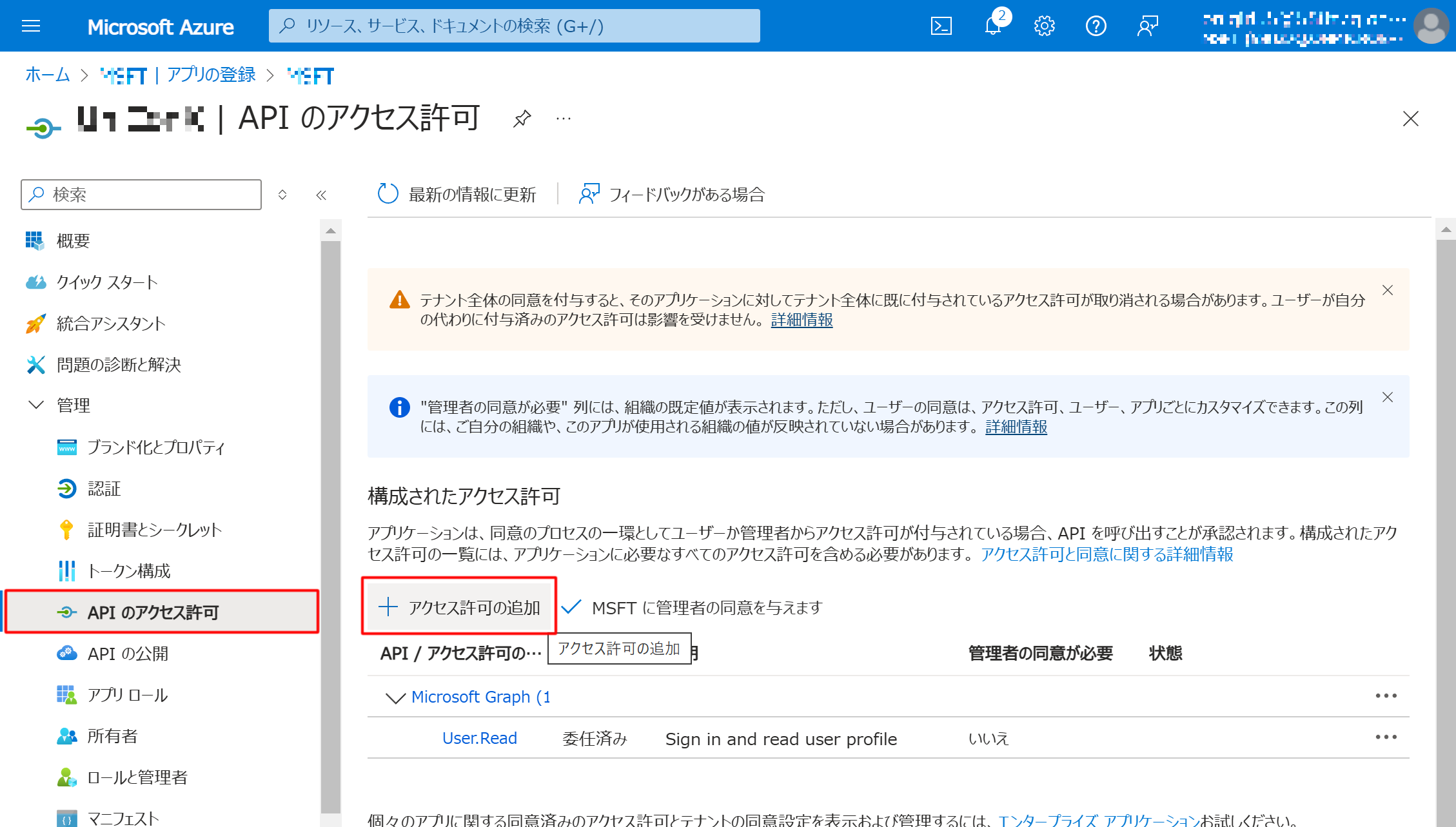
Task: Toggle sidebar expand/collapse all arrows
Action: [282, 195]
